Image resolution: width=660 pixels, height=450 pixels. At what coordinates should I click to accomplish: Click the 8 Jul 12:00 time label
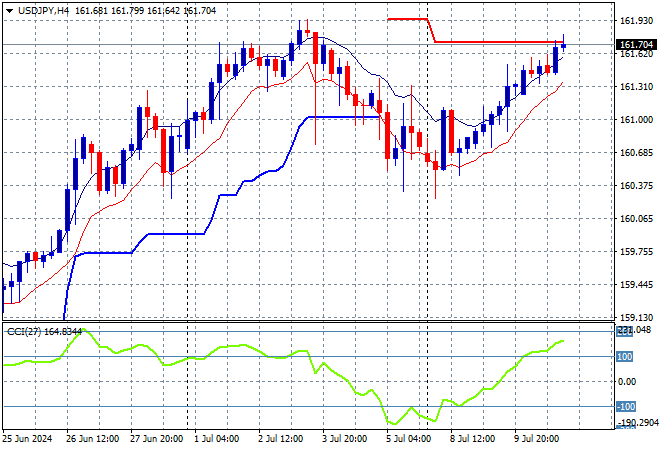click(x=472, y=439)
